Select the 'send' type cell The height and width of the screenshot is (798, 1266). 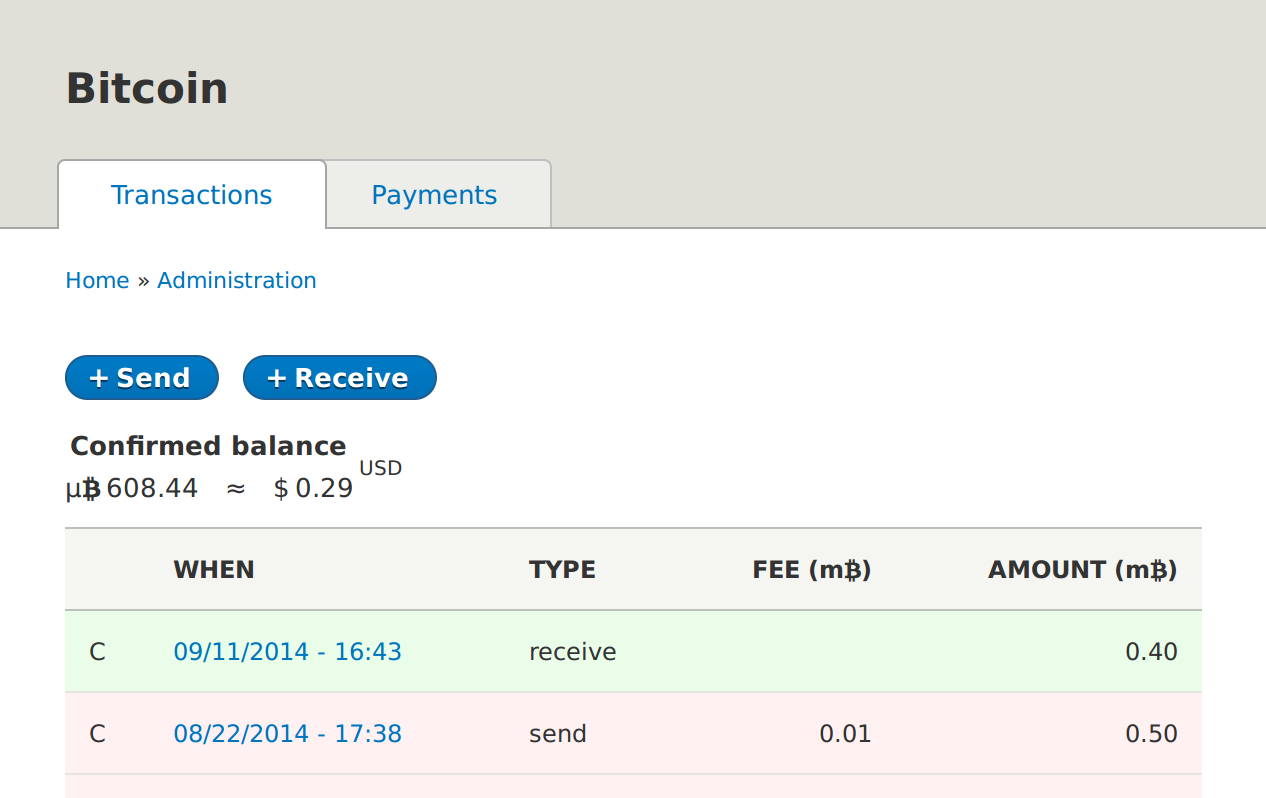coord(558,734)
